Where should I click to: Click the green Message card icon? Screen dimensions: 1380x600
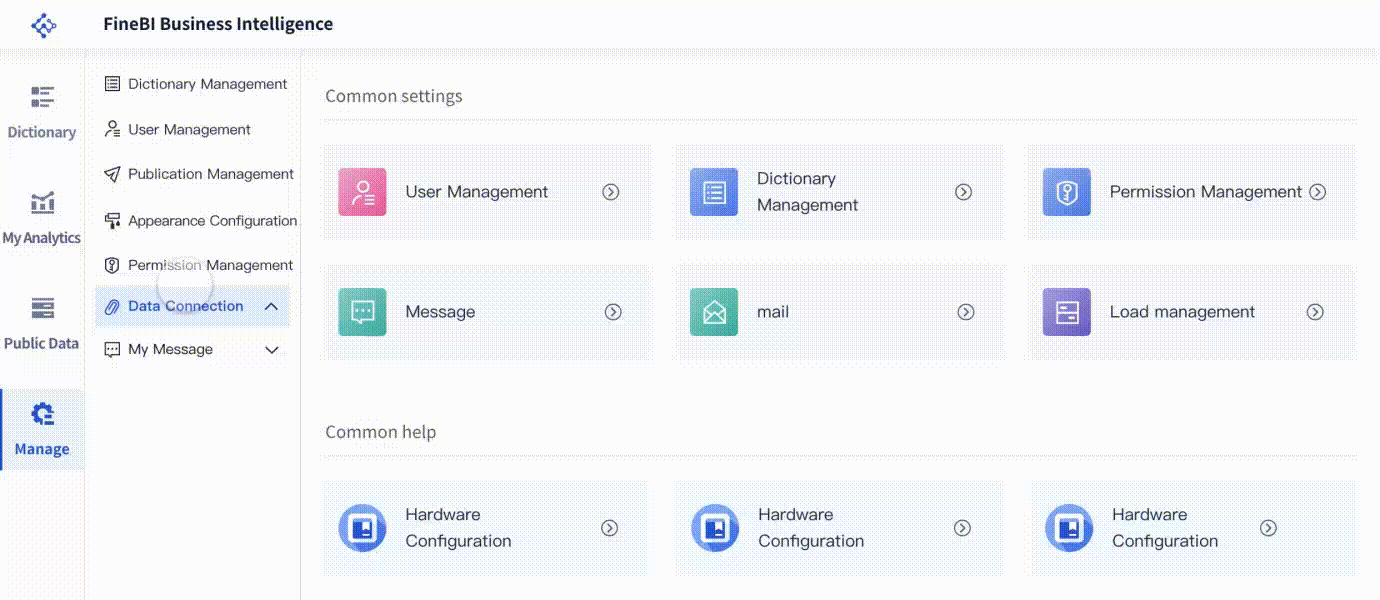click(362, 312)
